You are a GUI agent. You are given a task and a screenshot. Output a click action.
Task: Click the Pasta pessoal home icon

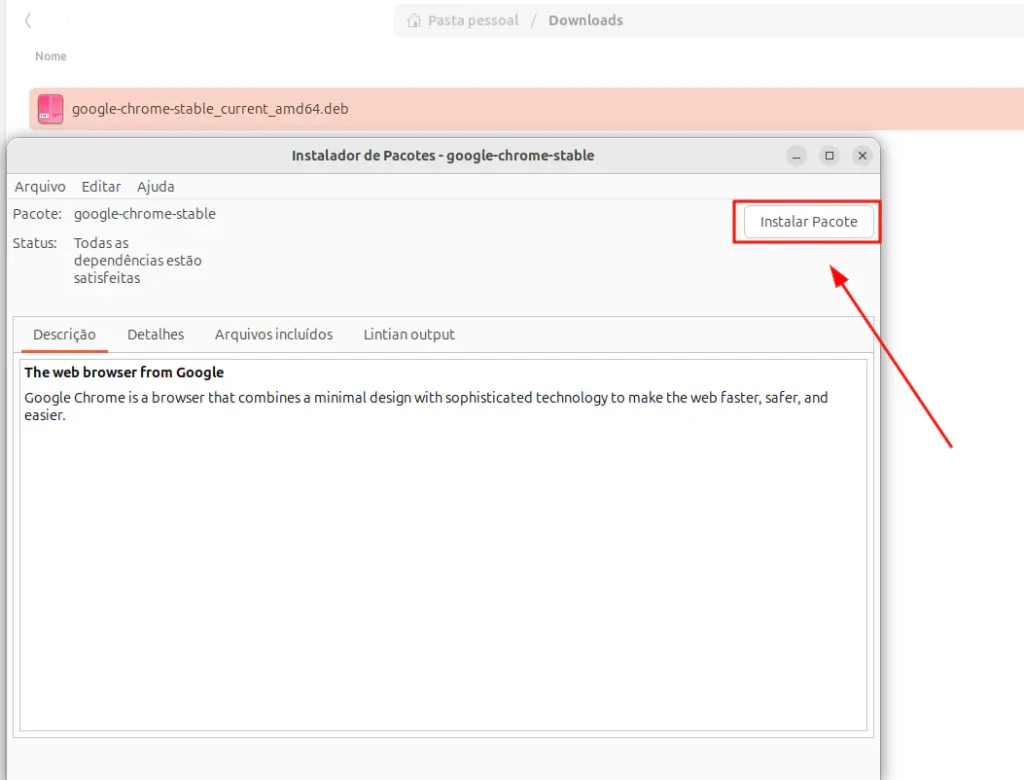(413, 20)
